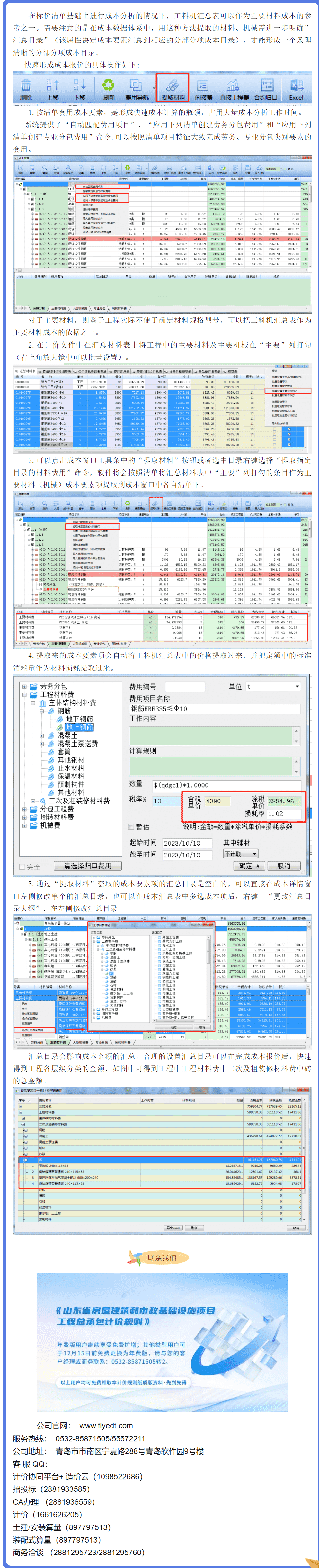Screen dimensions: 319x1568
Task: Select the highlighted 地上钢筋 tree item
Action: [x=79, y=727]
